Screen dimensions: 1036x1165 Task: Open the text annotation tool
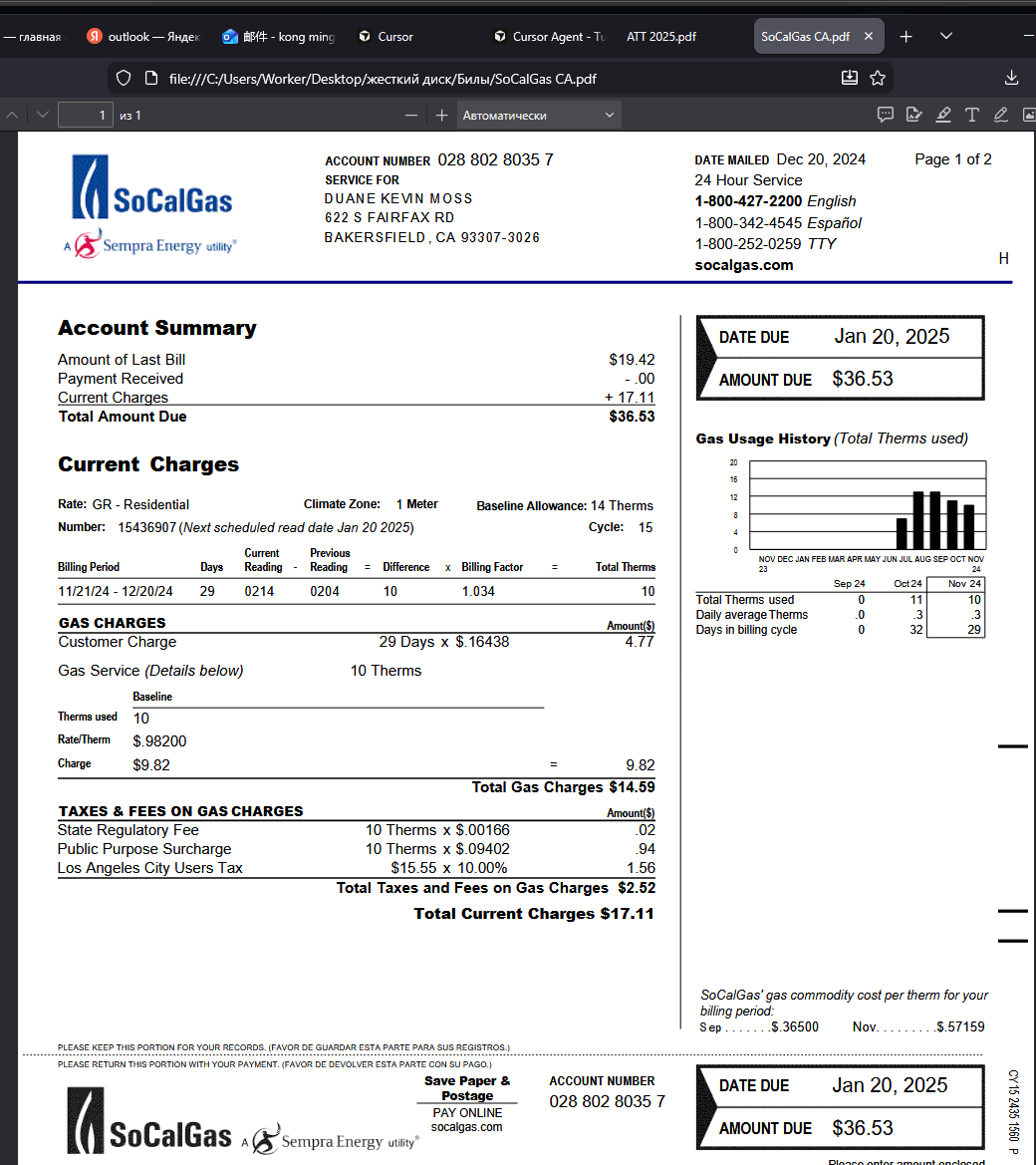971,114
